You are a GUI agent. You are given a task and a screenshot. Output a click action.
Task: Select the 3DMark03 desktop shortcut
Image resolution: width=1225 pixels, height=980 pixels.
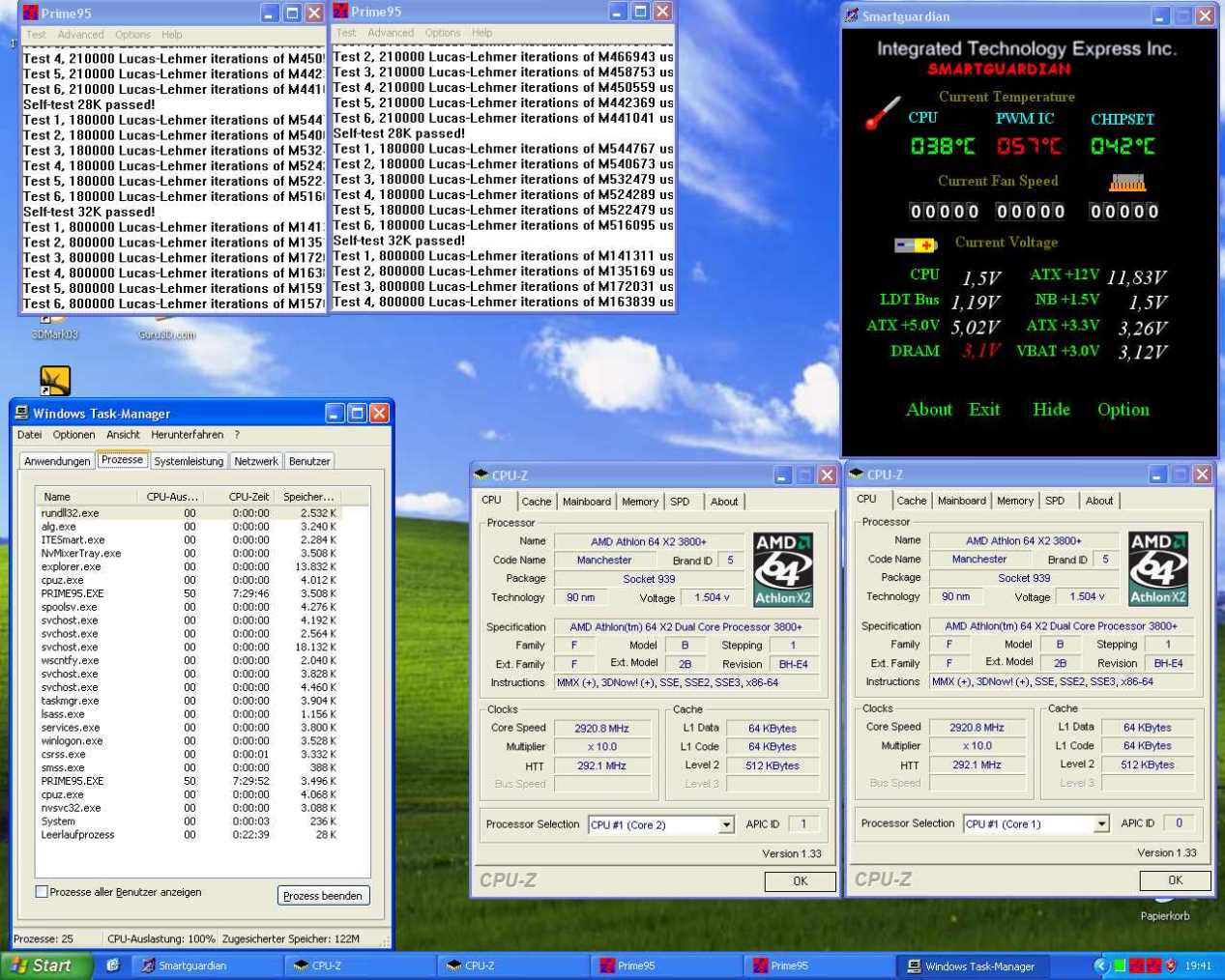pyautogui.click(x=54, y=328)
